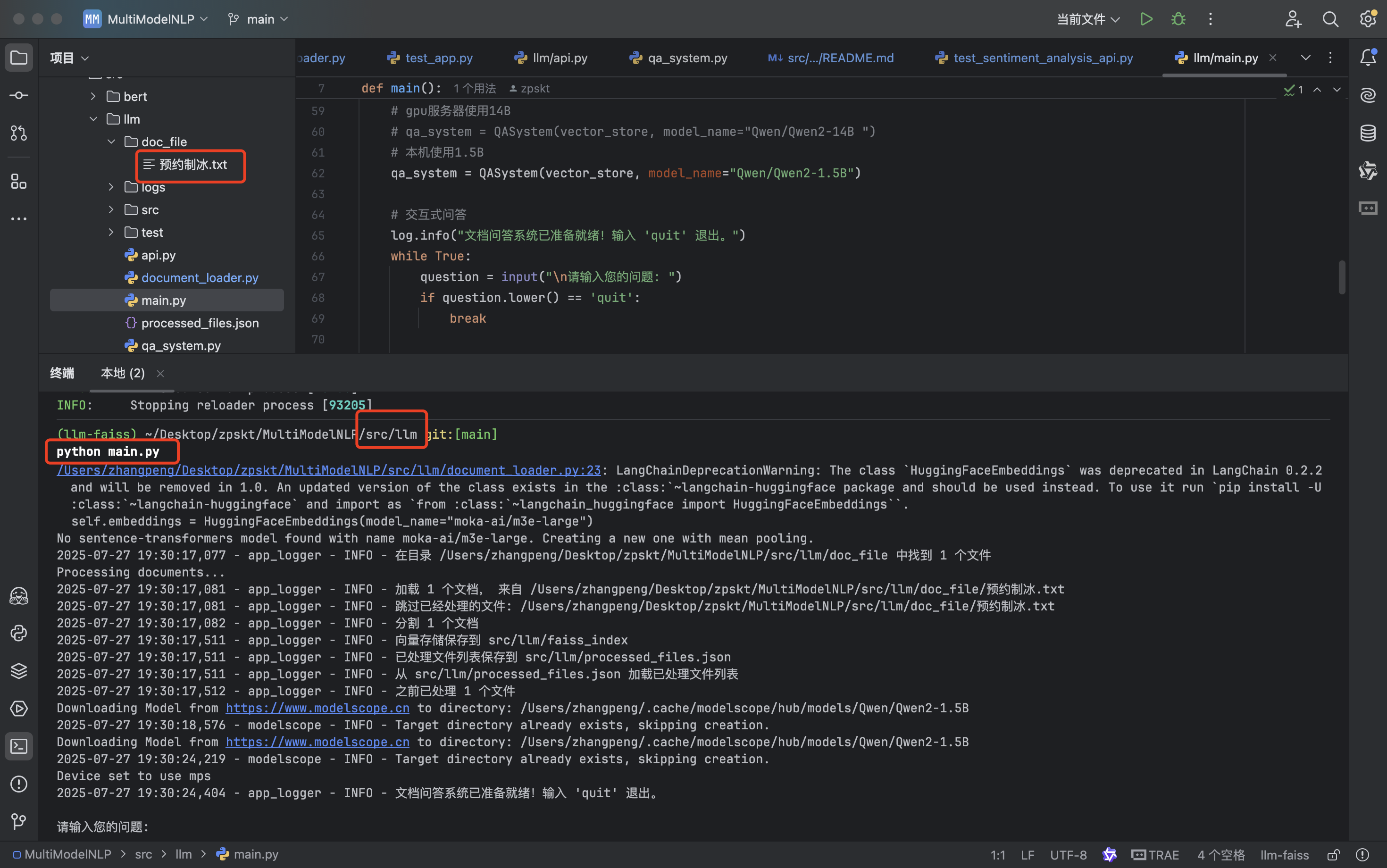This screenshot has width=1387, height=868.
Task: Debug the current file with bug icon
Action: coord(1178,19)
